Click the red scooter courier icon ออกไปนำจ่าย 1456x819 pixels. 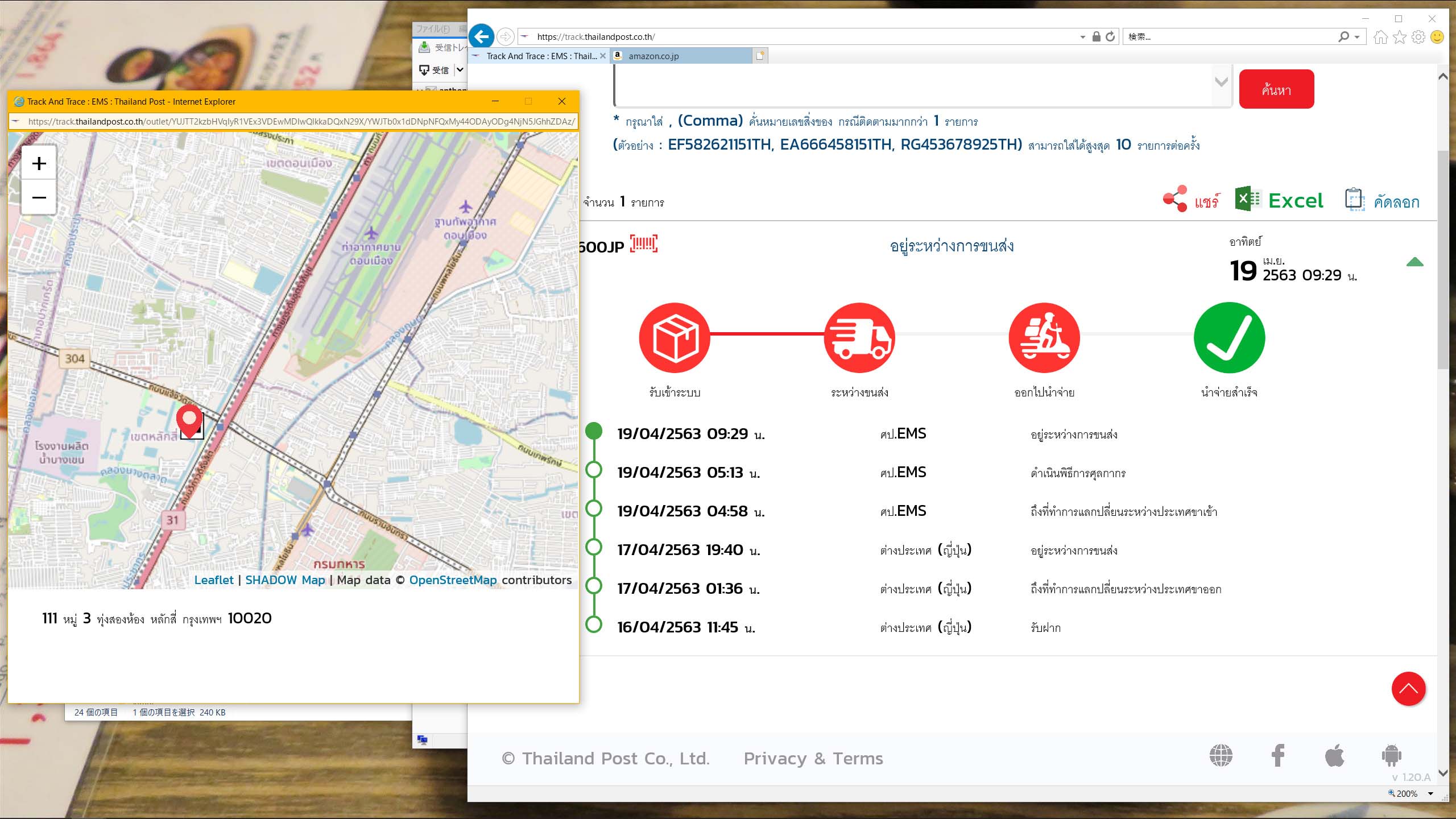pyautogui.click(x=1044, y=338)
